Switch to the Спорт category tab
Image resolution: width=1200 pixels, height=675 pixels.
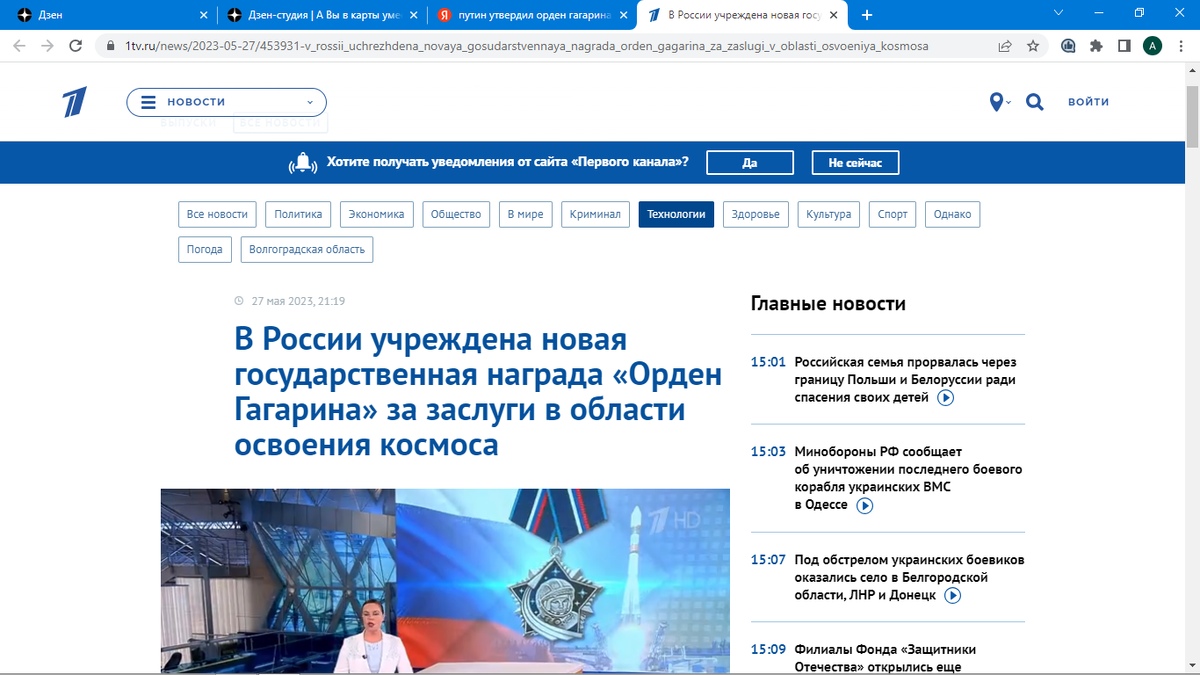click(x=891, y=214)
